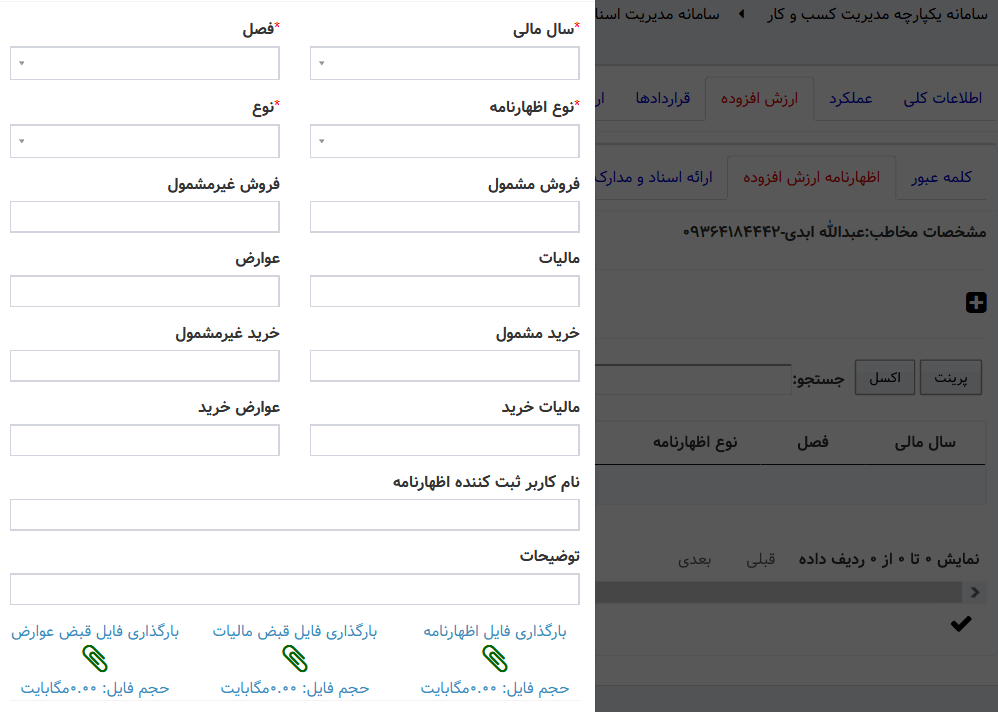Click the اکسل button

(884, 376)
